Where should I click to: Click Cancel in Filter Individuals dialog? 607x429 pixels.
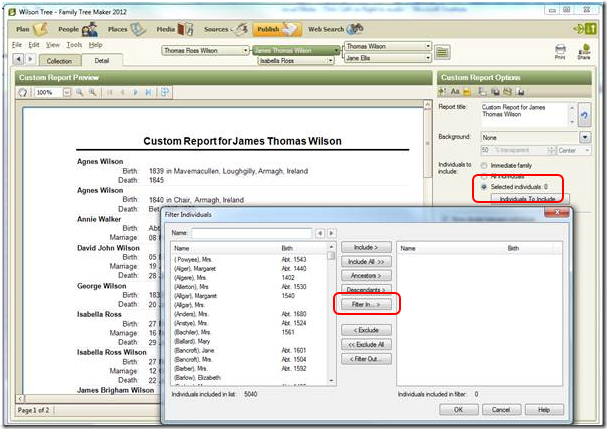[x=501, y=410]
